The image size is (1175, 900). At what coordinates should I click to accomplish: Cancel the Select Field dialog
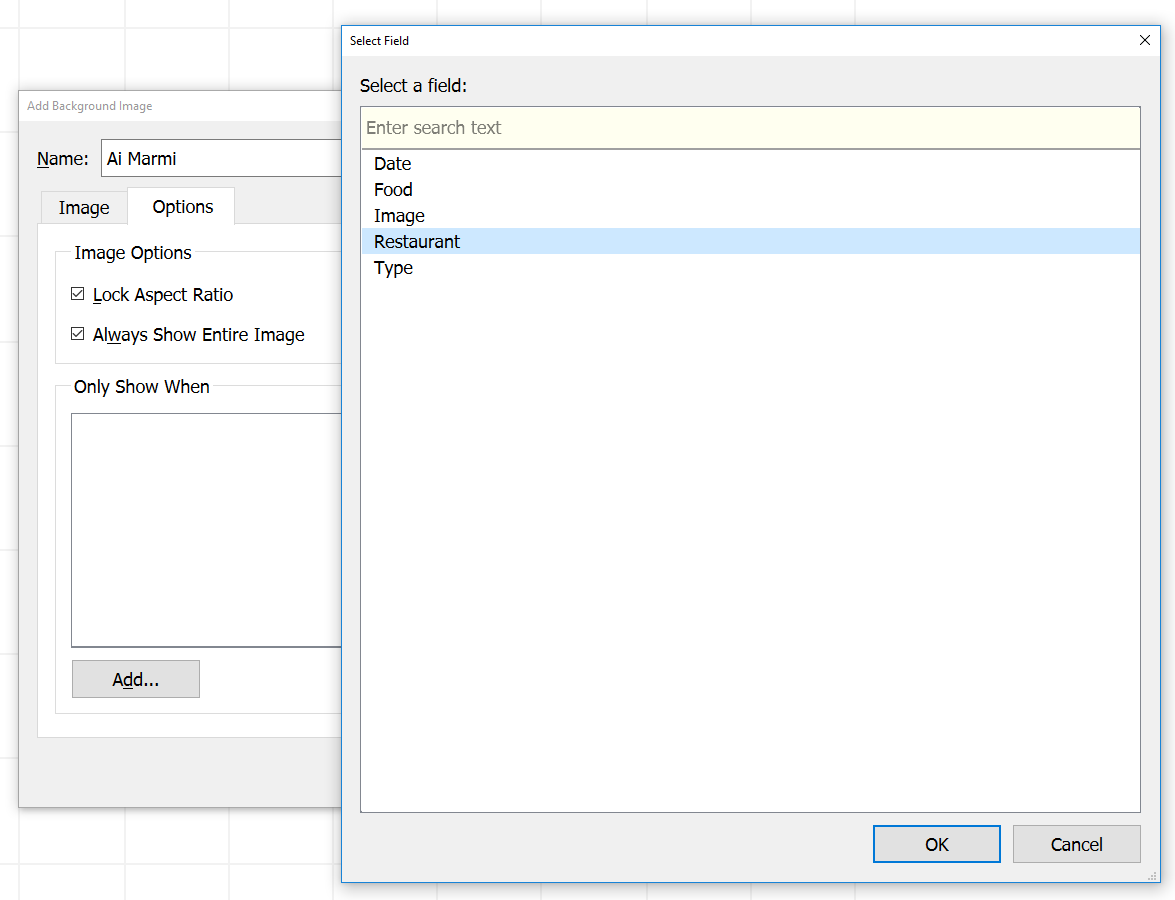[1076, 843]
